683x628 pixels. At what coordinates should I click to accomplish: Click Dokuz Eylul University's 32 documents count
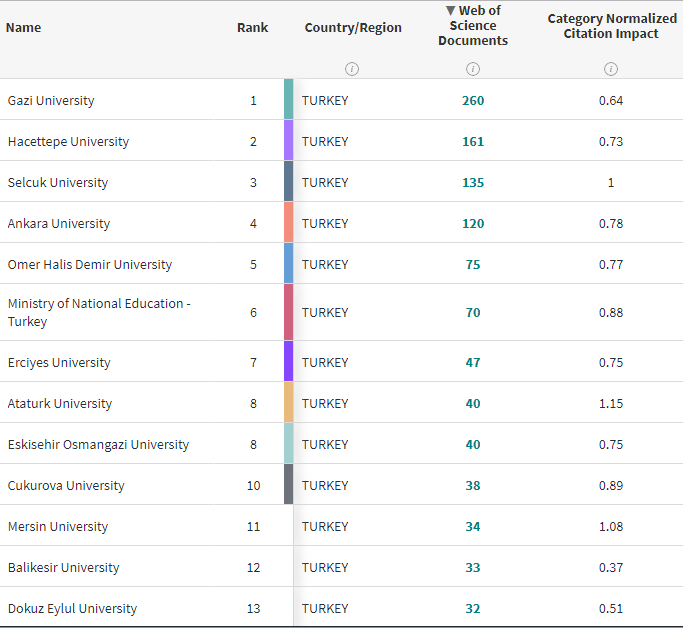tap(473, 608)
